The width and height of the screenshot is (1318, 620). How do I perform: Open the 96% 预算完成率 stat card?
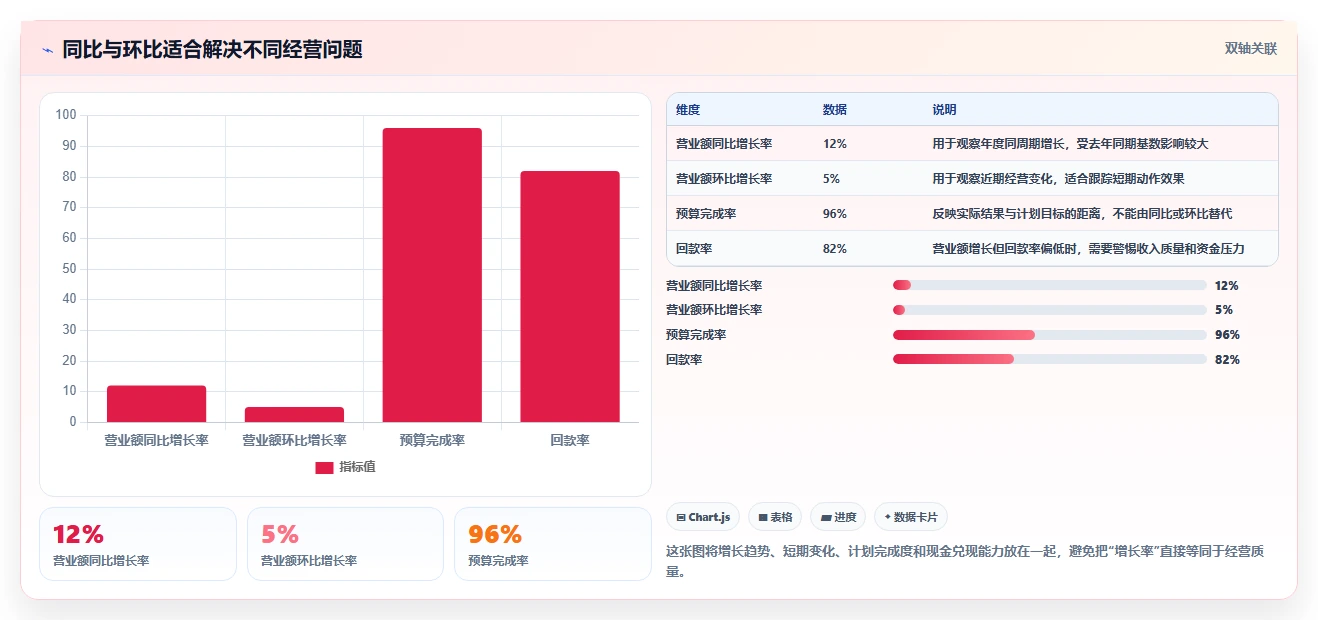click(x=552, y=544)
